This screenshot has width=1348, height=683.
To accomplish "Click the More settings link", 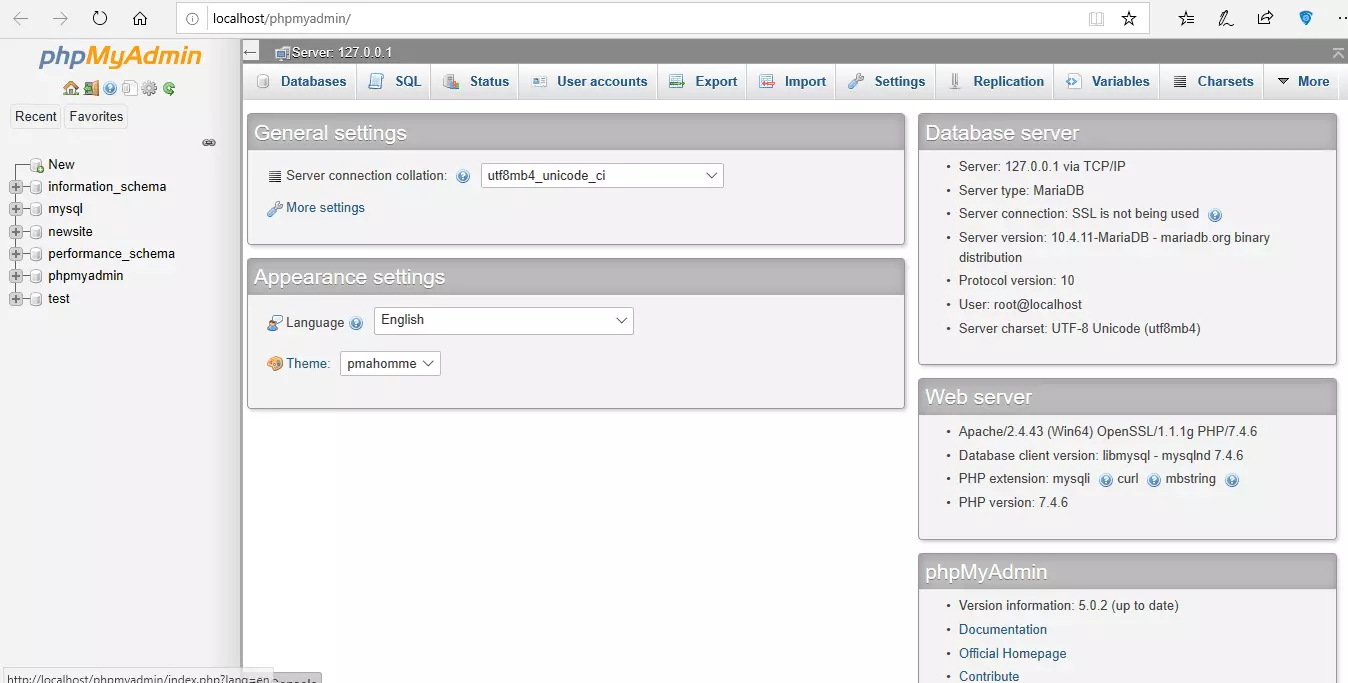I will pos(325,208).
